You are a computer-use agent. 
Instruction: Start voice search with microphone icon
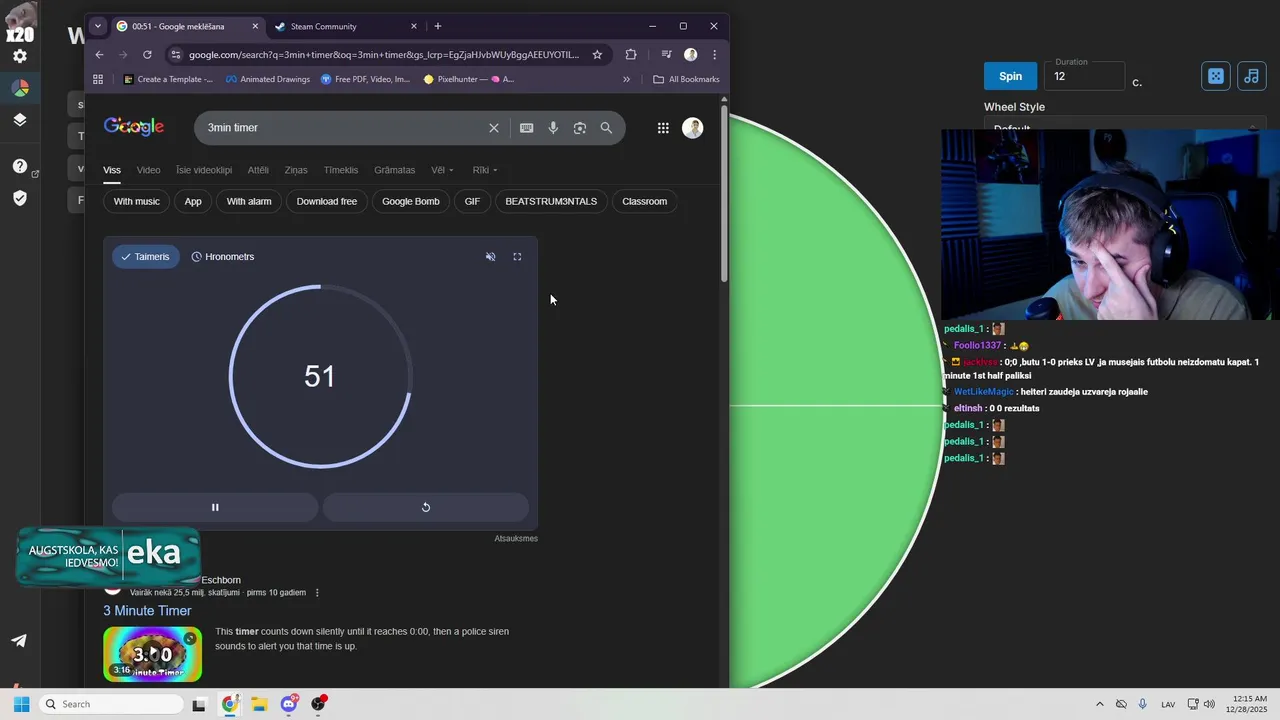click(553, 128)
